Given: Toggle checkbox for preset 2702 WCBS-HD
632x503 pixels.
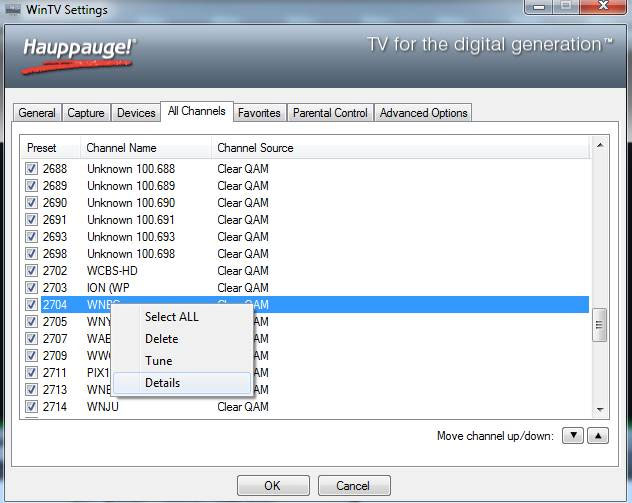Looking at the screenshot, I should [x=32, y=271].
